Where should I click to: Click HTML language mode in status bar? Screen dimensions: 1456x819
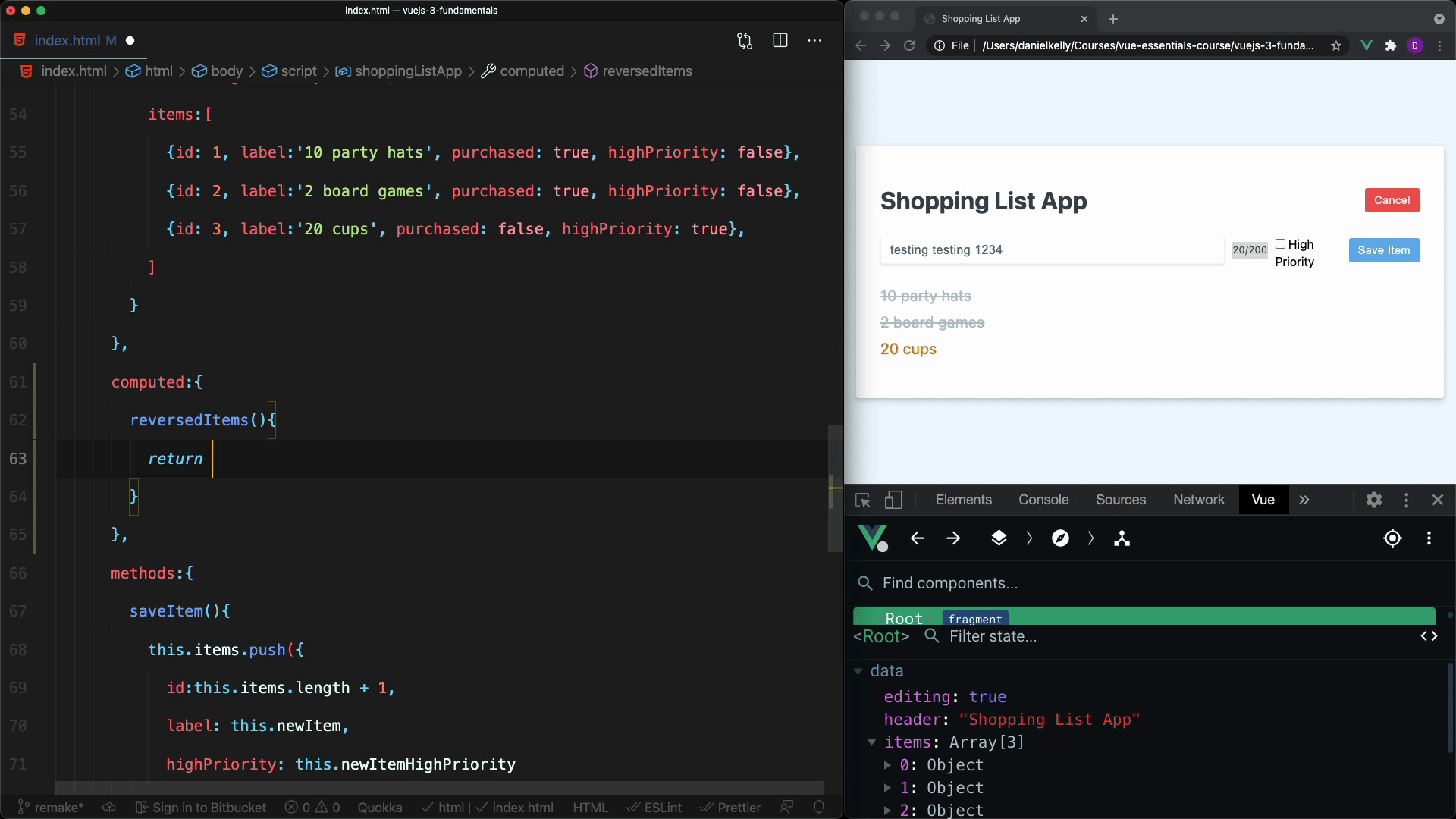591,808
